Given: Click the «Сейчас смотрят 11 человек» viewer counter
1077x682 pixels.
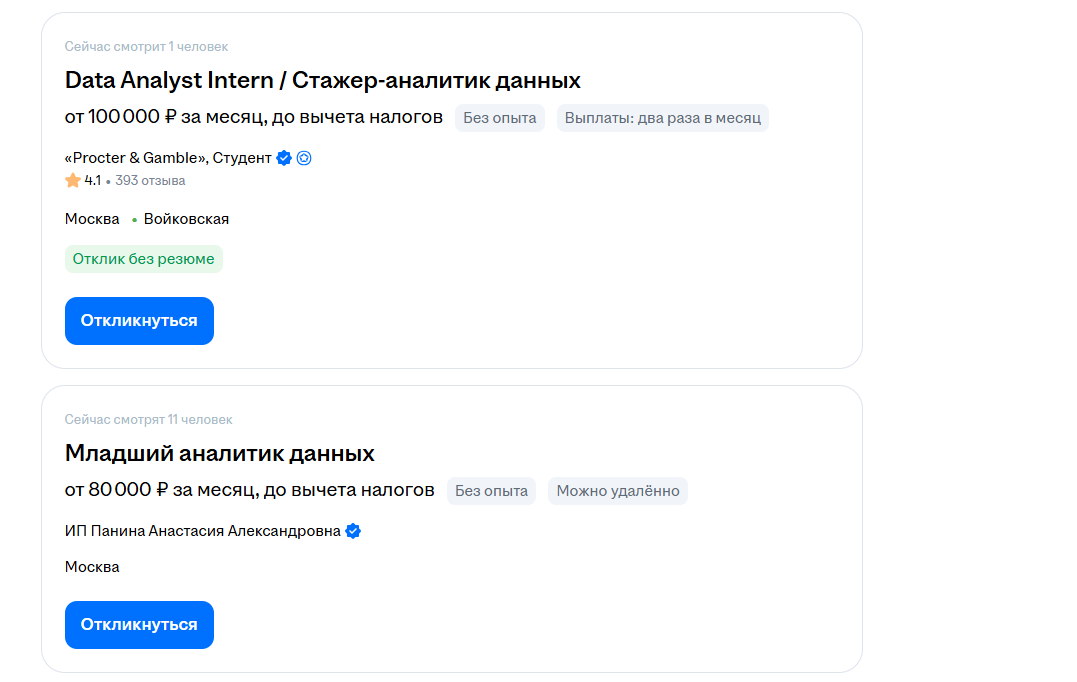Looking at the screenshot, I should [149, 419].
